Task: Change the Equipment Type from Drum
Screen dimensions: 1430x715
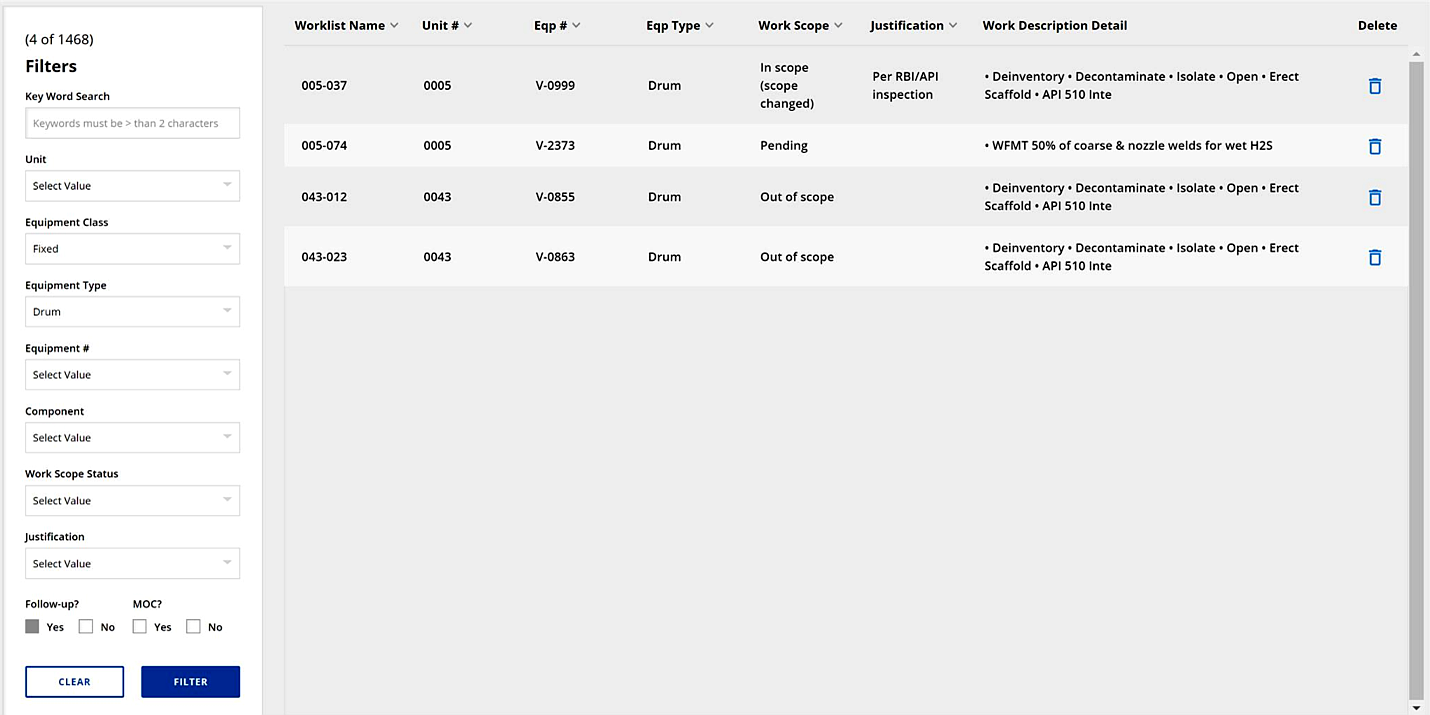Action: click(x=132, y=311)
